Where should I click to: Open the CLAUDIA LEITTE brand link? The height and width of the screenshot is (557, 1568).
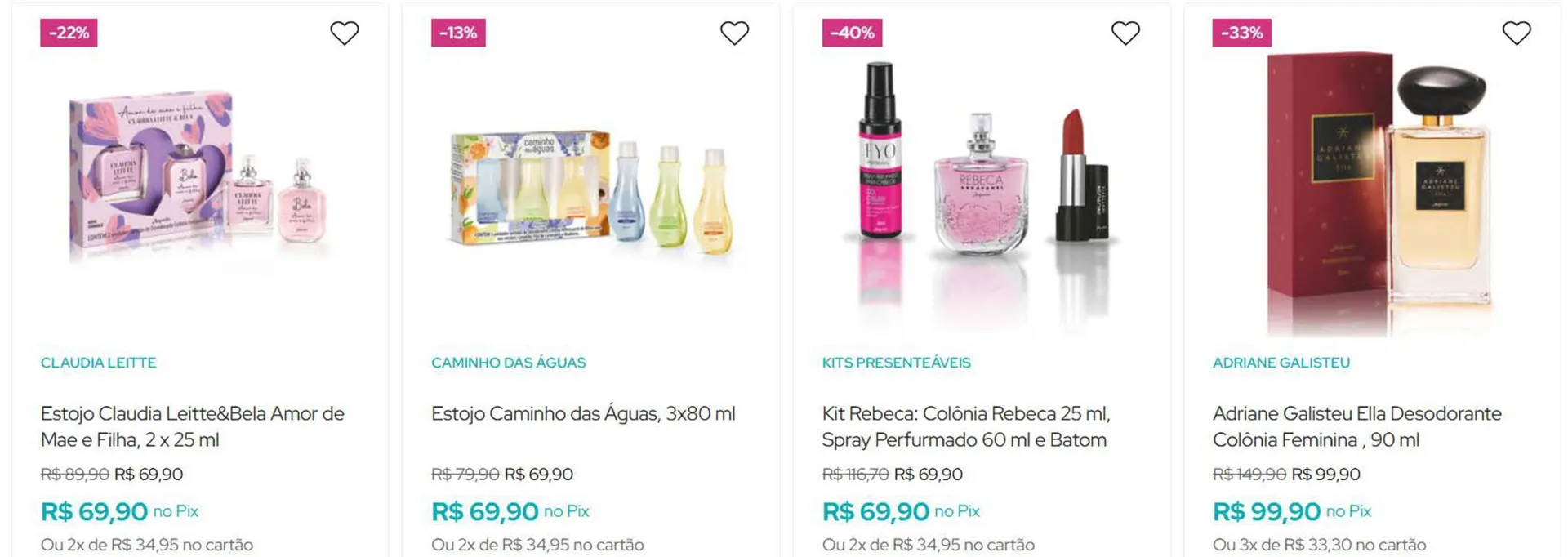tap(98, 363)
